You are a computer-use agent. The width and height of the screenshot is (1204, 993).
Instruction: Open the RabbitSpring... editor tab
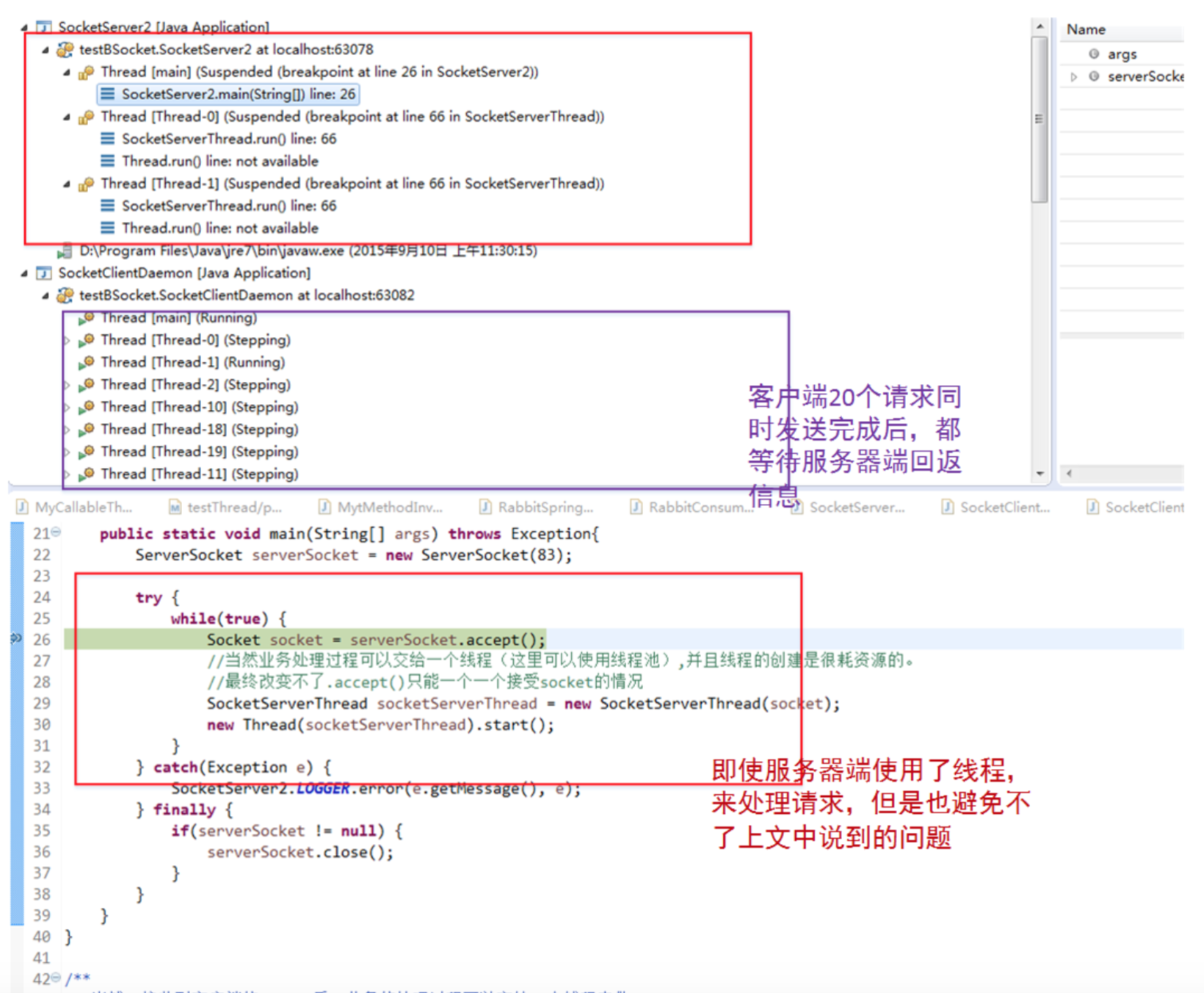(537, 507)
